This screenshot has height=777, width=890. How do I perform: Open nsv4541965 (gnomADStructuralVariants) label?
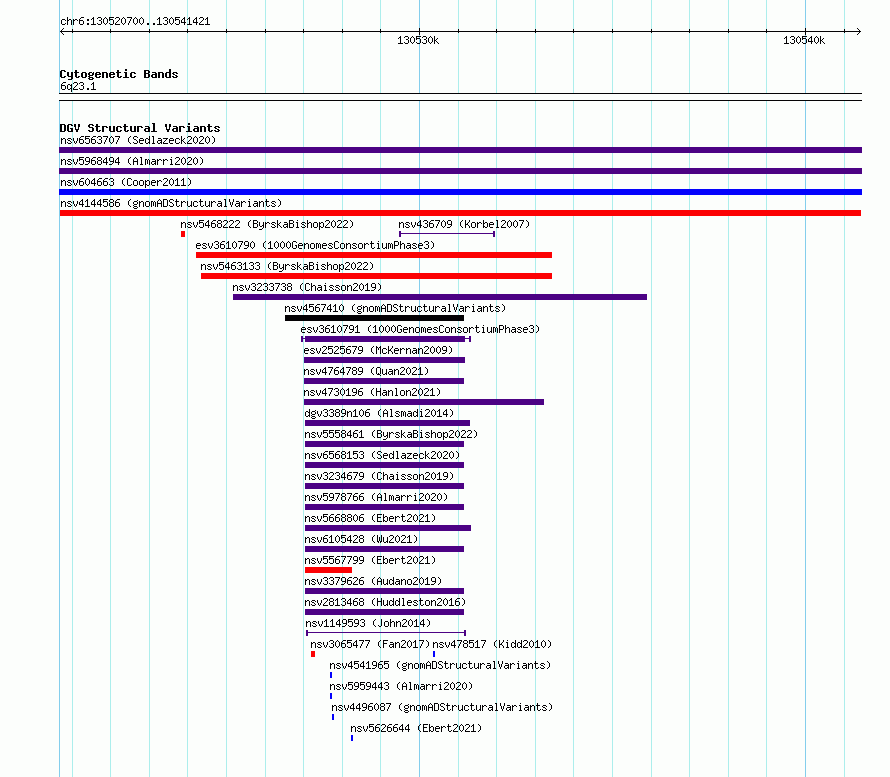click(x=440, y=665)
